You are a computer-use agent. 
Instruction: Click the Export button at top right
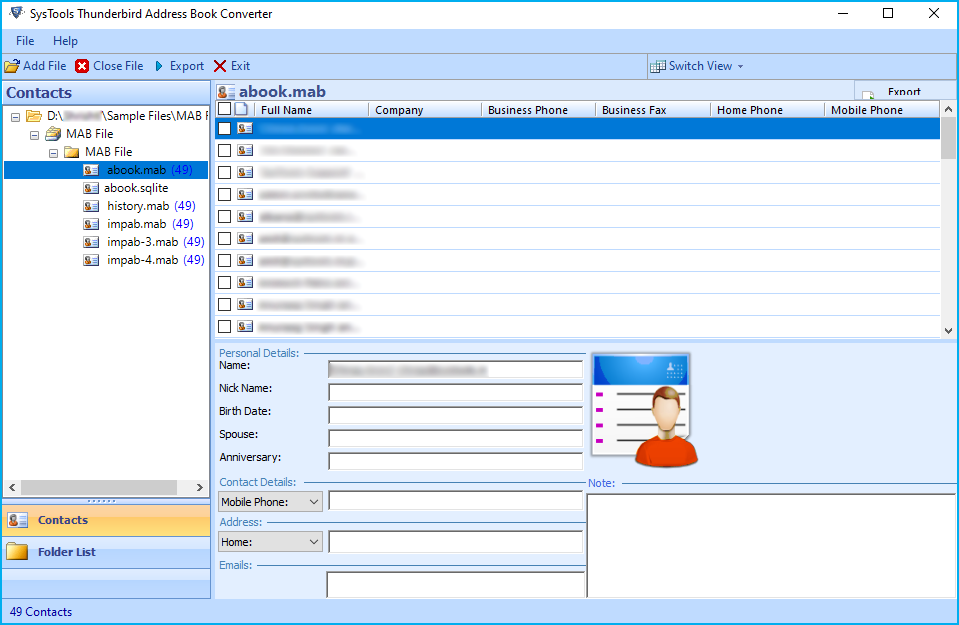(x=904, y=92)
